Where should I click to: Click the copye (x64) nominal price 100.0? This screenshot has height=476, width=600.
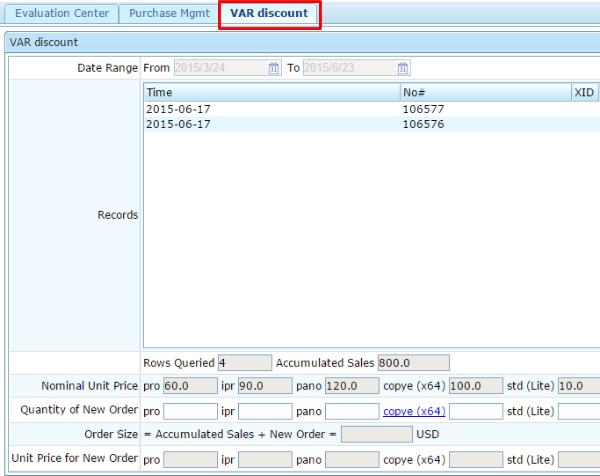coord(476,386)
